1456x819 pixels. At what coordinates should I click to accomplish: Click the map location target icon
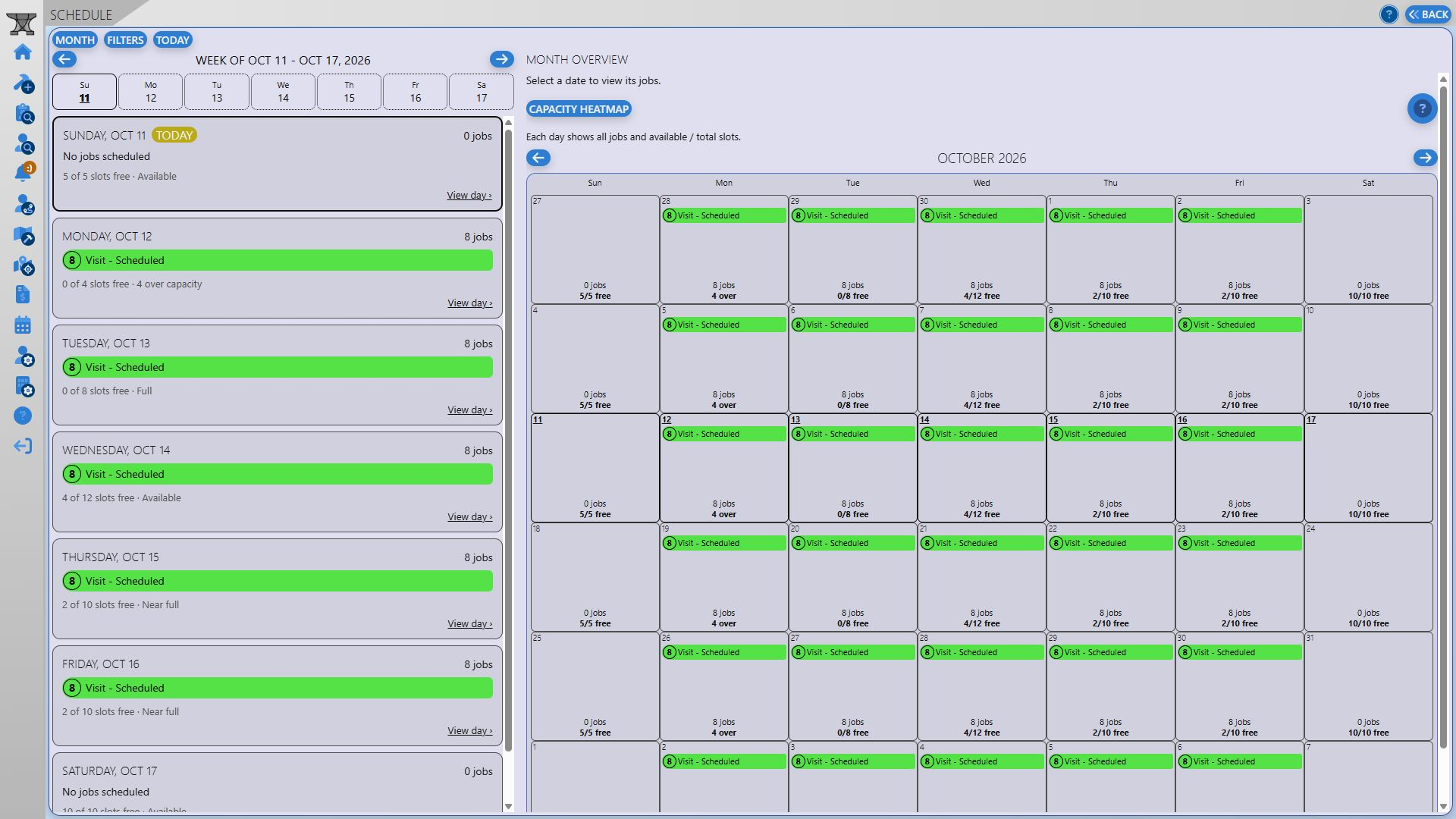tap(23, 265)
